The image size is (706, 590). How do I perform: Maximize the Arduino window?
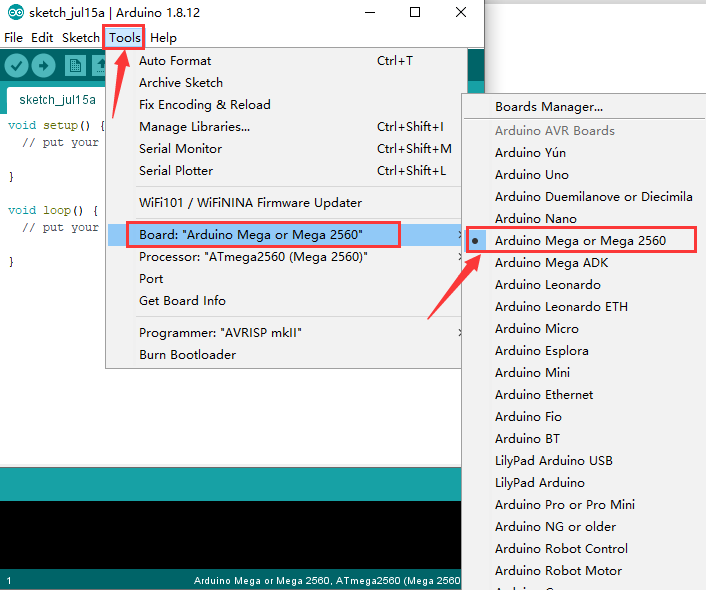[415, 12]
